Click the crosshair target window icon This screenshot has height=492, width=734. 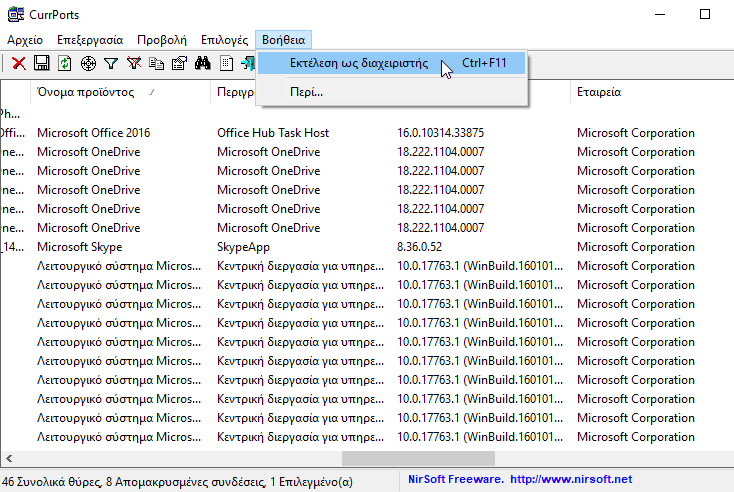(x=88, y=63)
